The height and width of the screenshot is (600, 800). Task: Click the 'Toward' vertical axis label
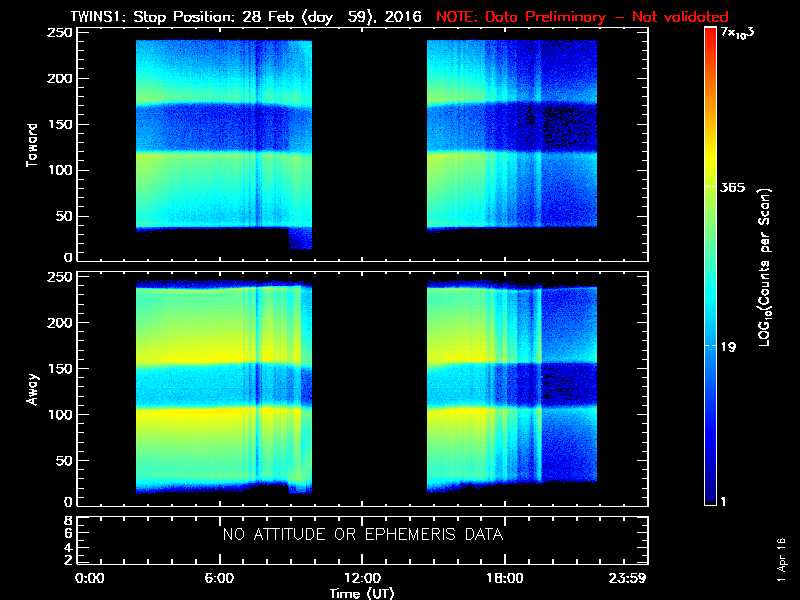click(32, 145)
